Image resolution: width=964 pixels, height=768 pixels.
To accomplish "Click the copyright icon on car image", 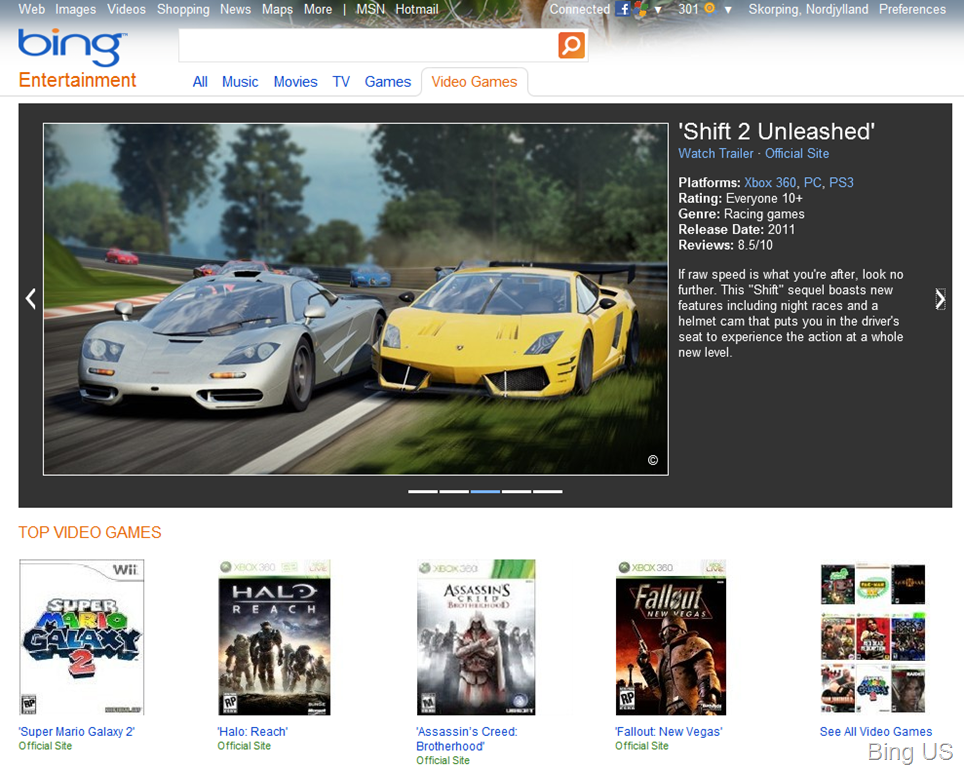I will tap(653, 460).
